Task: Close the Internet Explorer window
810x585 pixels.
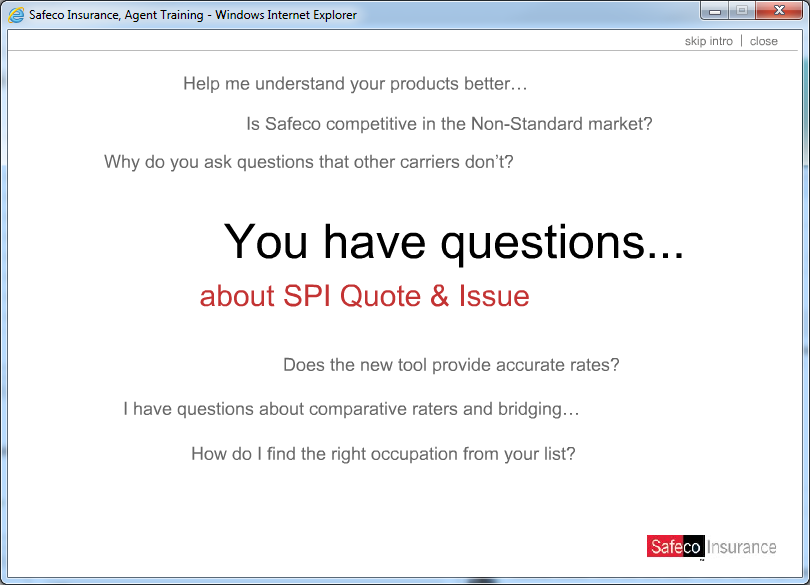Action: tap(779, 10)
